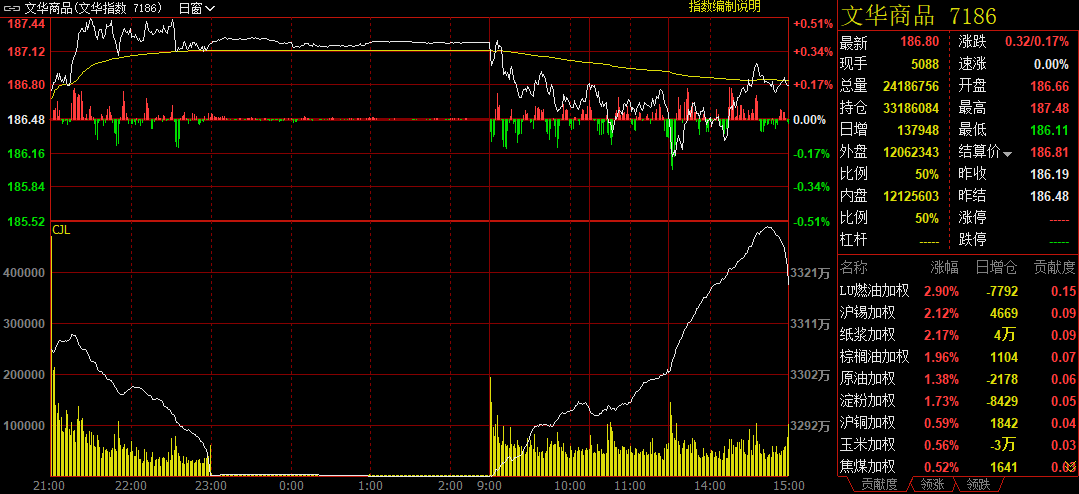Switch to the 贡献度 bottom tab
This screenshot has height=494, width=1079.
pyautogui.click(x=880, y=485)
